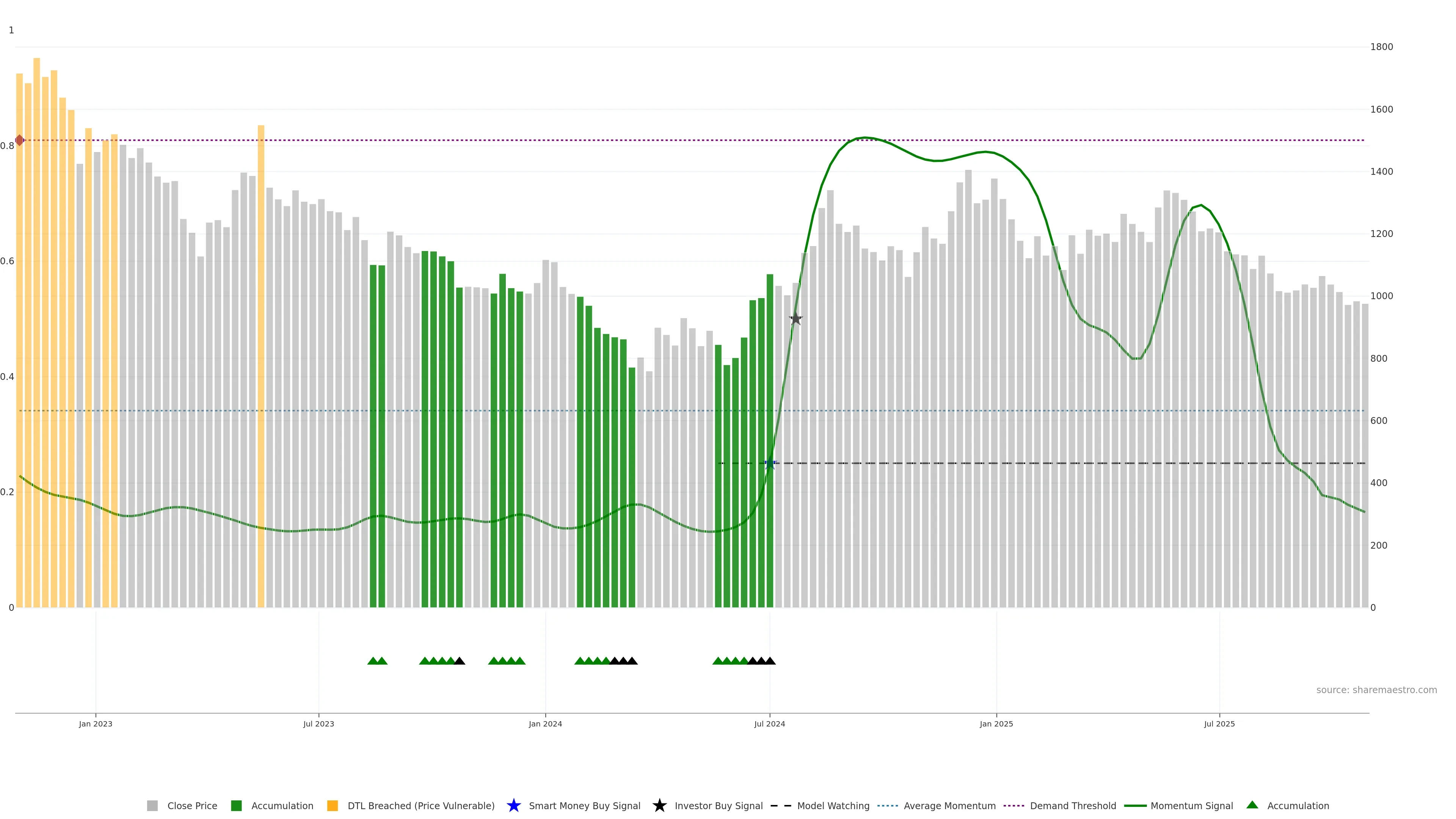The image size is (1456, 819).
Task: Click the Jul 2025 x-axis label
Action: [x=1219, y=724]
